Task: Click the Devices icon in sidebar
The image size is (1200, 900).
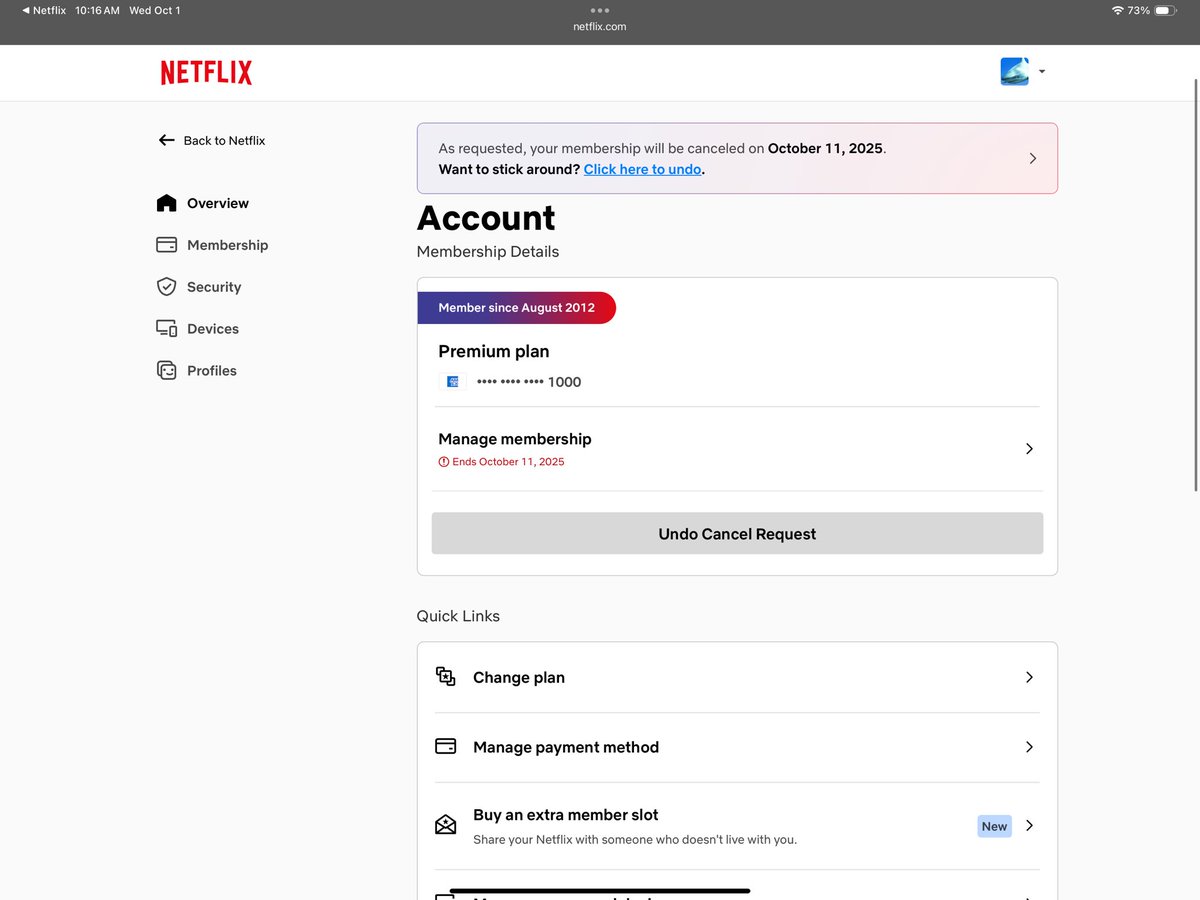Action: coord(167,329)
